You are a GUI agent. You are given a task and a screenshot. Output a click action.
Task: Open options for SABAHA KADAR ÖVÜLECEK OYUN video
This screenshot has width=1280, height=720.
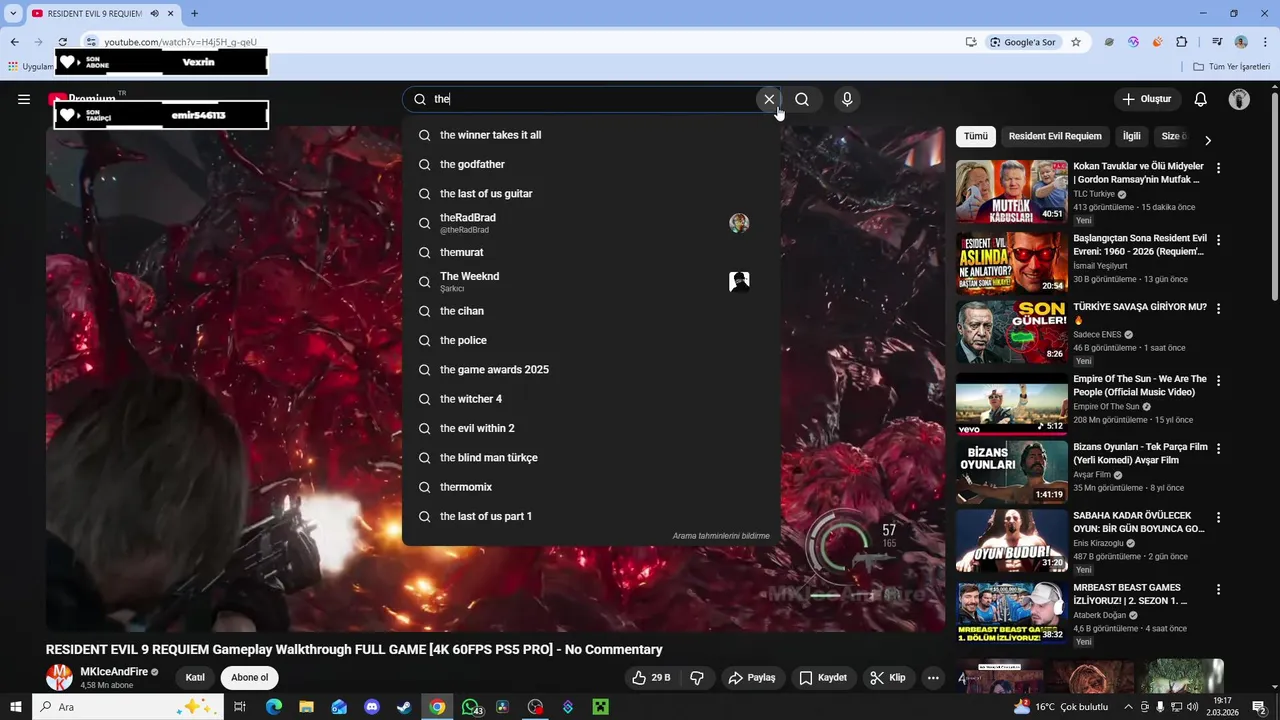[1218, 517]
